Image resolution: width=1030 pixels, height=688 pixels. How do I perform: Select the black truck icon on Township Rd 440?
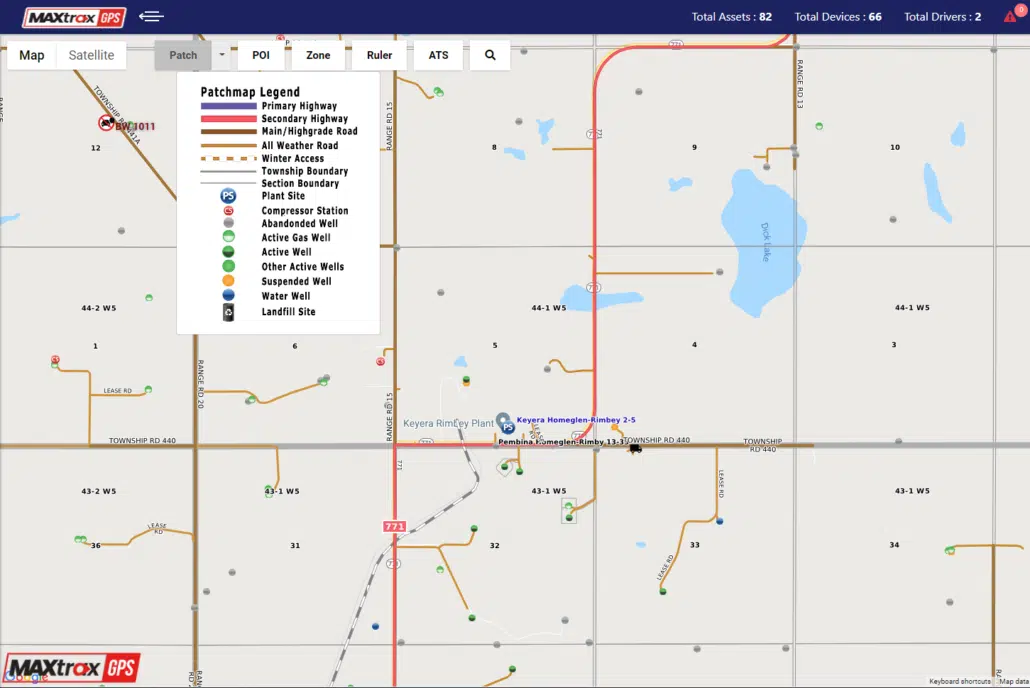(635, 448)
